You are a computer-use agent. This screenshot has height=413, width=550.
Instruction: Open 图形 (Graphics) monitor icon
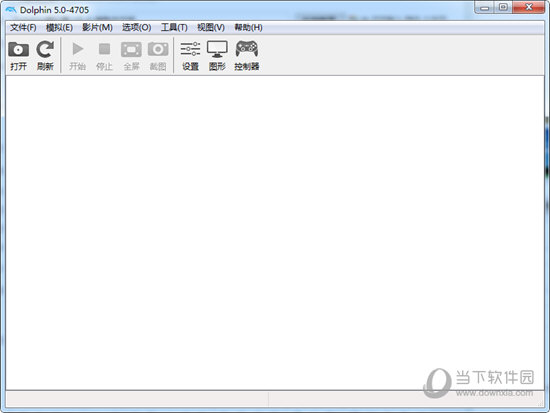point(217,49)
